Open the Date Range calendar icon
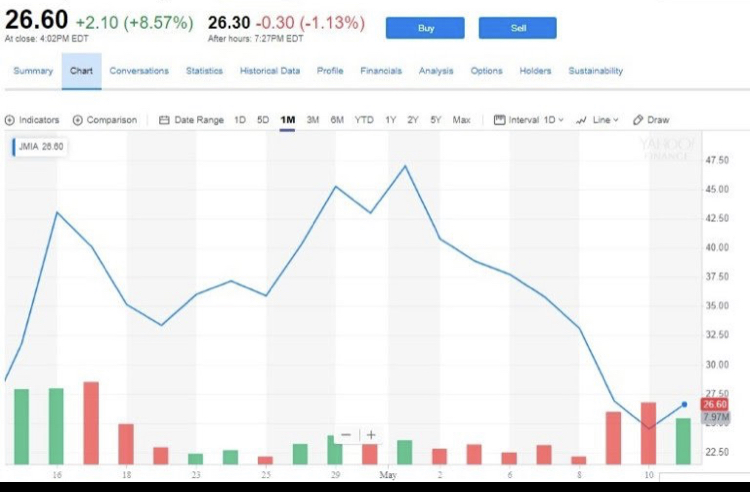 [164, 120]
